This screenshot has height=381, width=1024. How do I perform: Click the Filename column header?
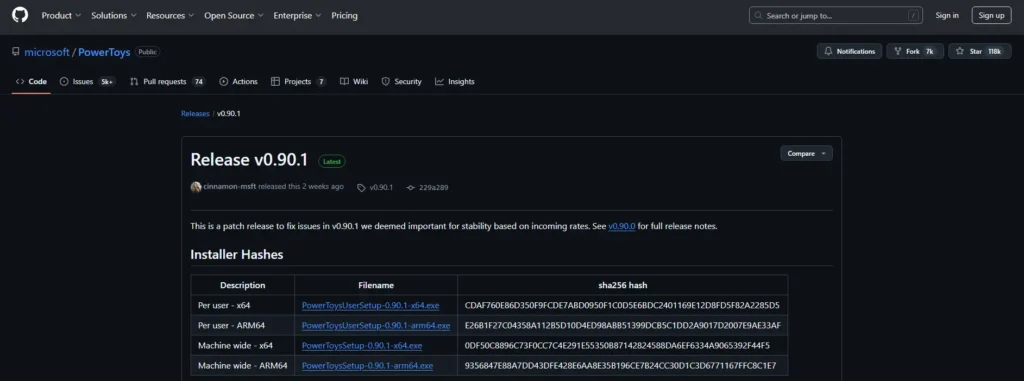[376, 285]
